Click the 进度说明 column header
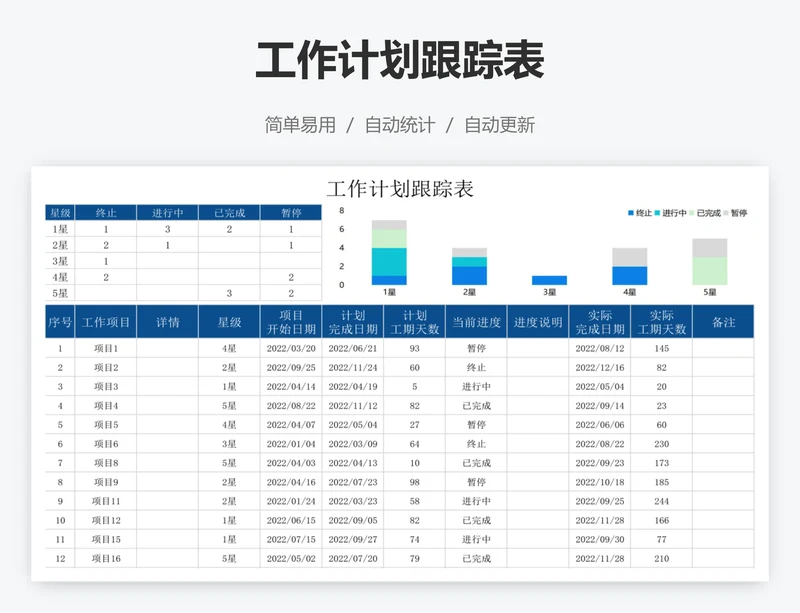Screen dimensions: 800x613 tap(538, 322)
